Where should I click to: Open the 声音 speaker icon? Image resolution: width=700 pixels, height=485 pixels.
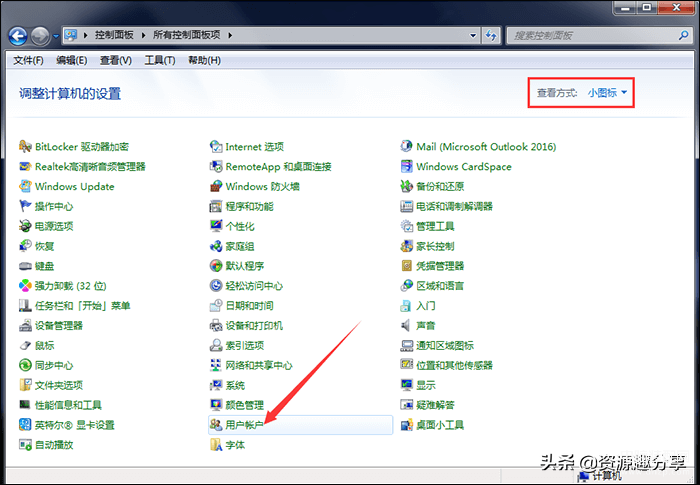tap(407, 326)
